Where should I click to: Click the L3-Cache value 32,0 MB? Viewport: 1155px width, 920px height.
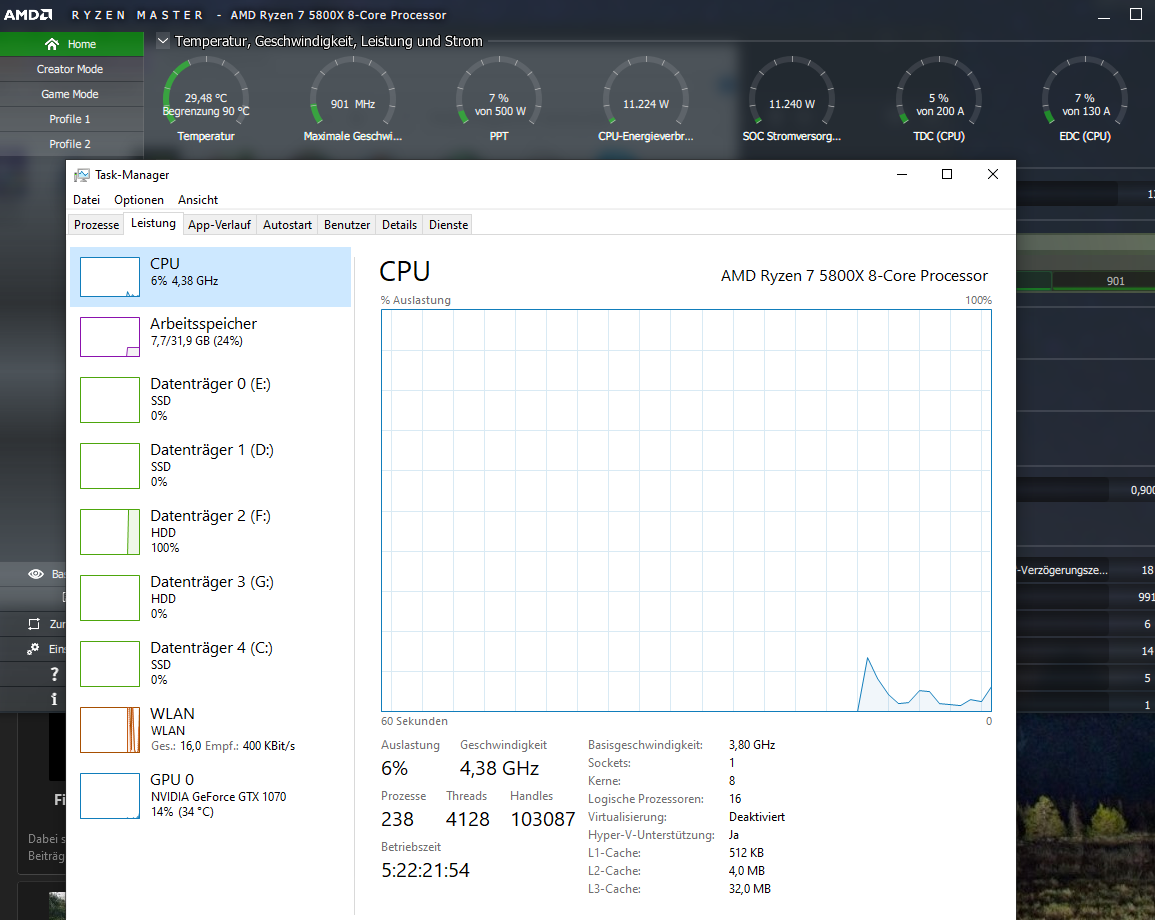[x=750, y=889]
